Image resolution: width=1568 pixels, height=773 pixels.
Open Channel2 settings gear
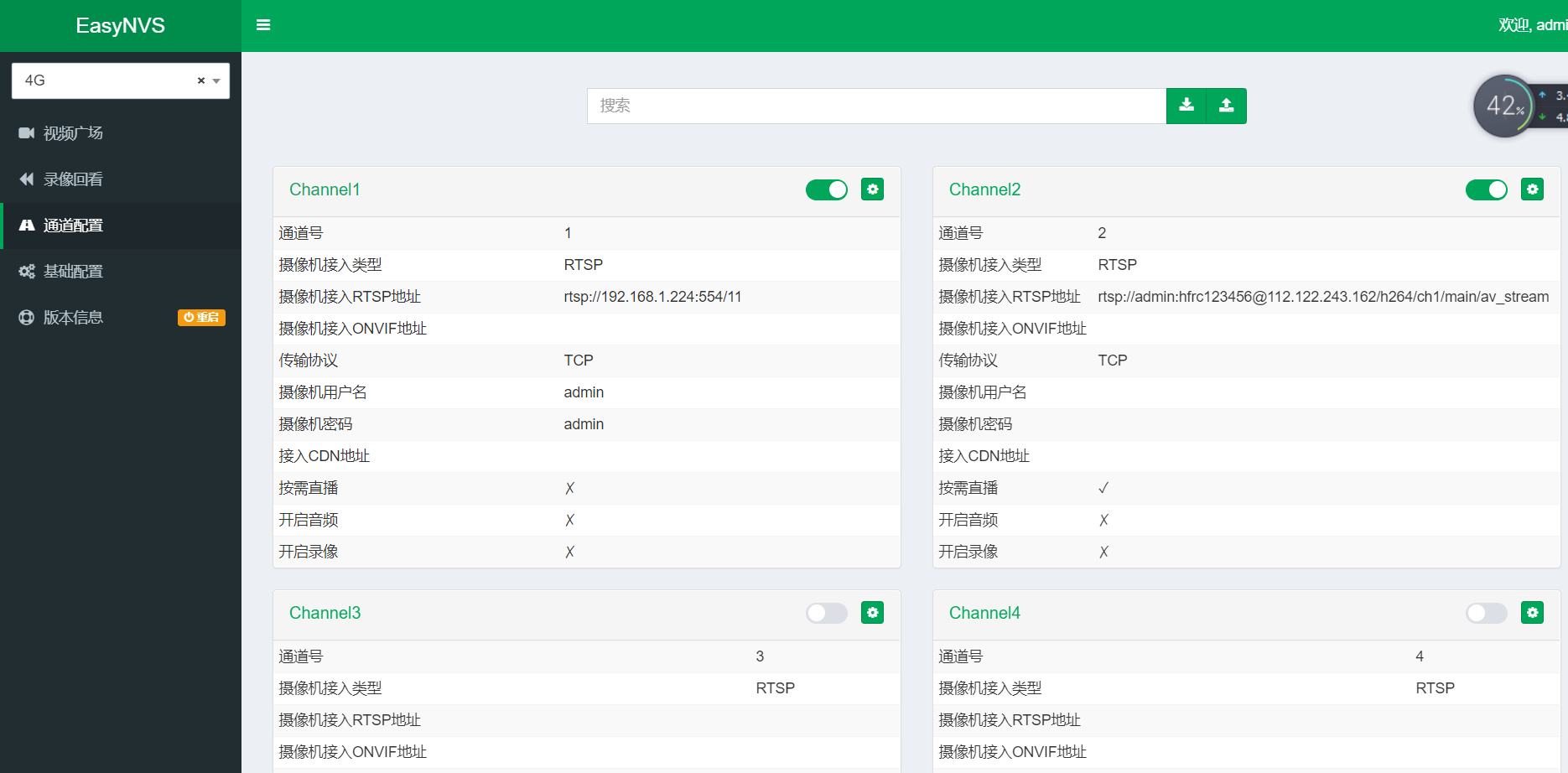coord(1533,189)
